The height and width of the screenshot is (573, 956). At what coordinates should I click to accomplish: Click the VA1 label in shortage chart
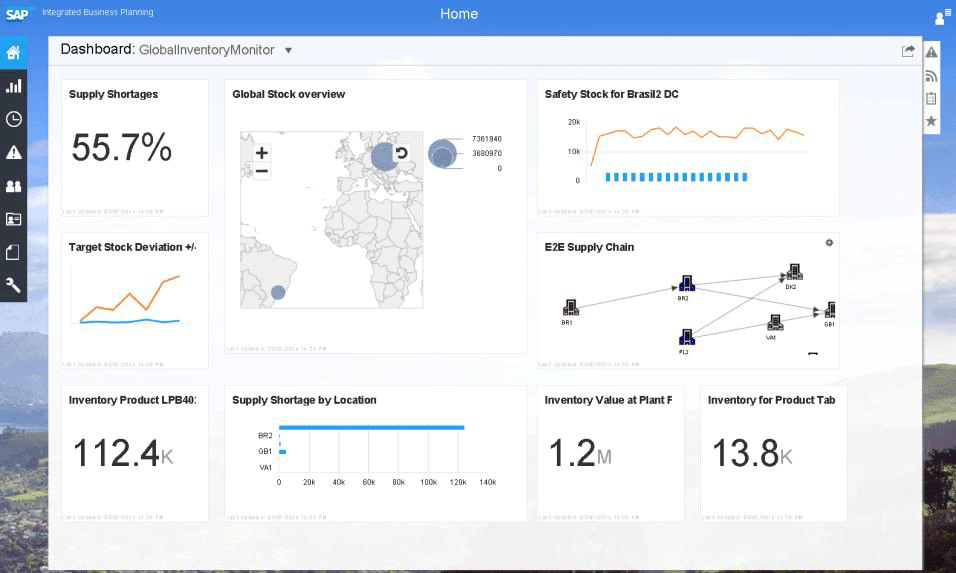[266, 468]
